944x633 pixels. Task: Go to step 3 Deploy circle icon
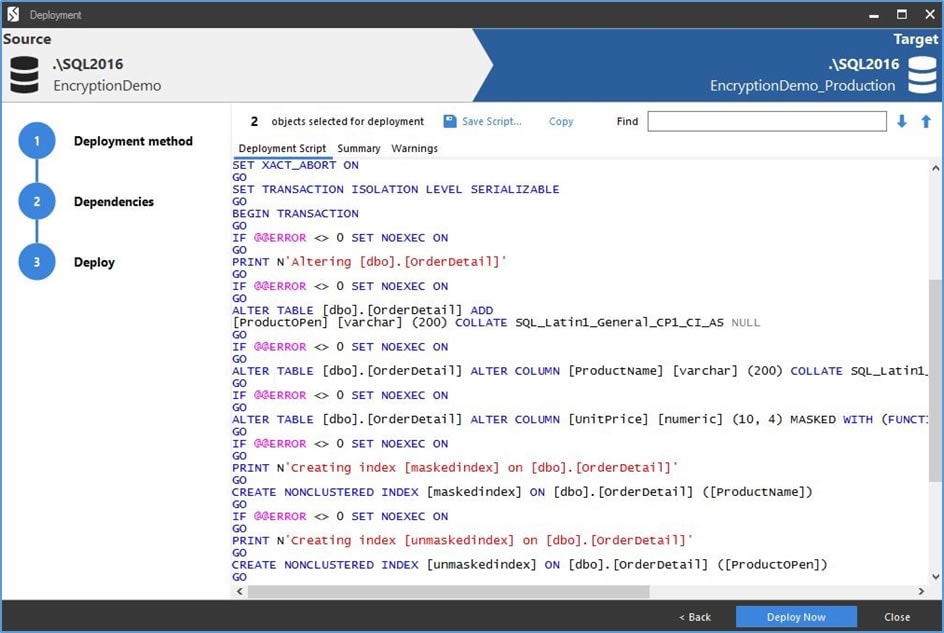[37, 262]
